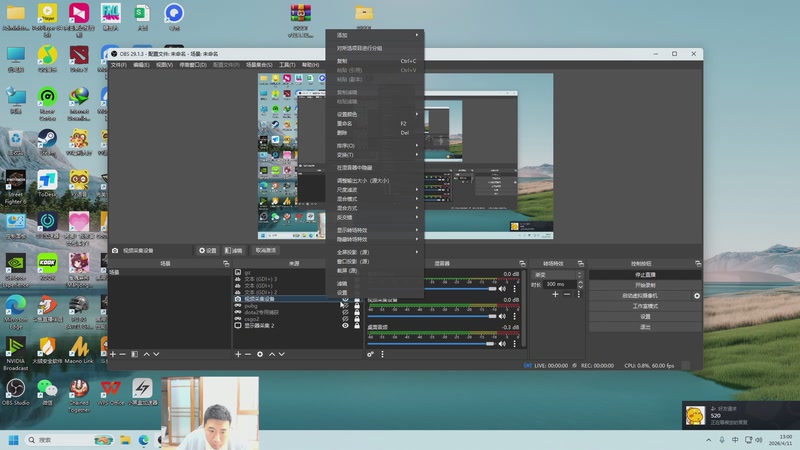Move source down arrow in Sources panel
The width and height of the screenshot is (800, 450).
pyautogui.click(x=282, y=354)
